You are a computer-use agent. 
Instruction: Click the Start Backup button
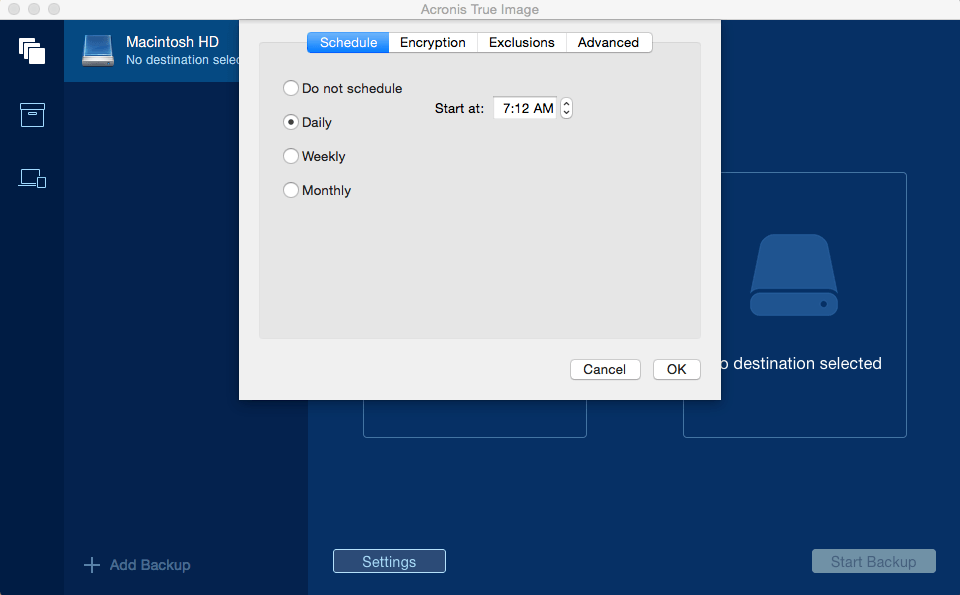(x=874, y=561)
